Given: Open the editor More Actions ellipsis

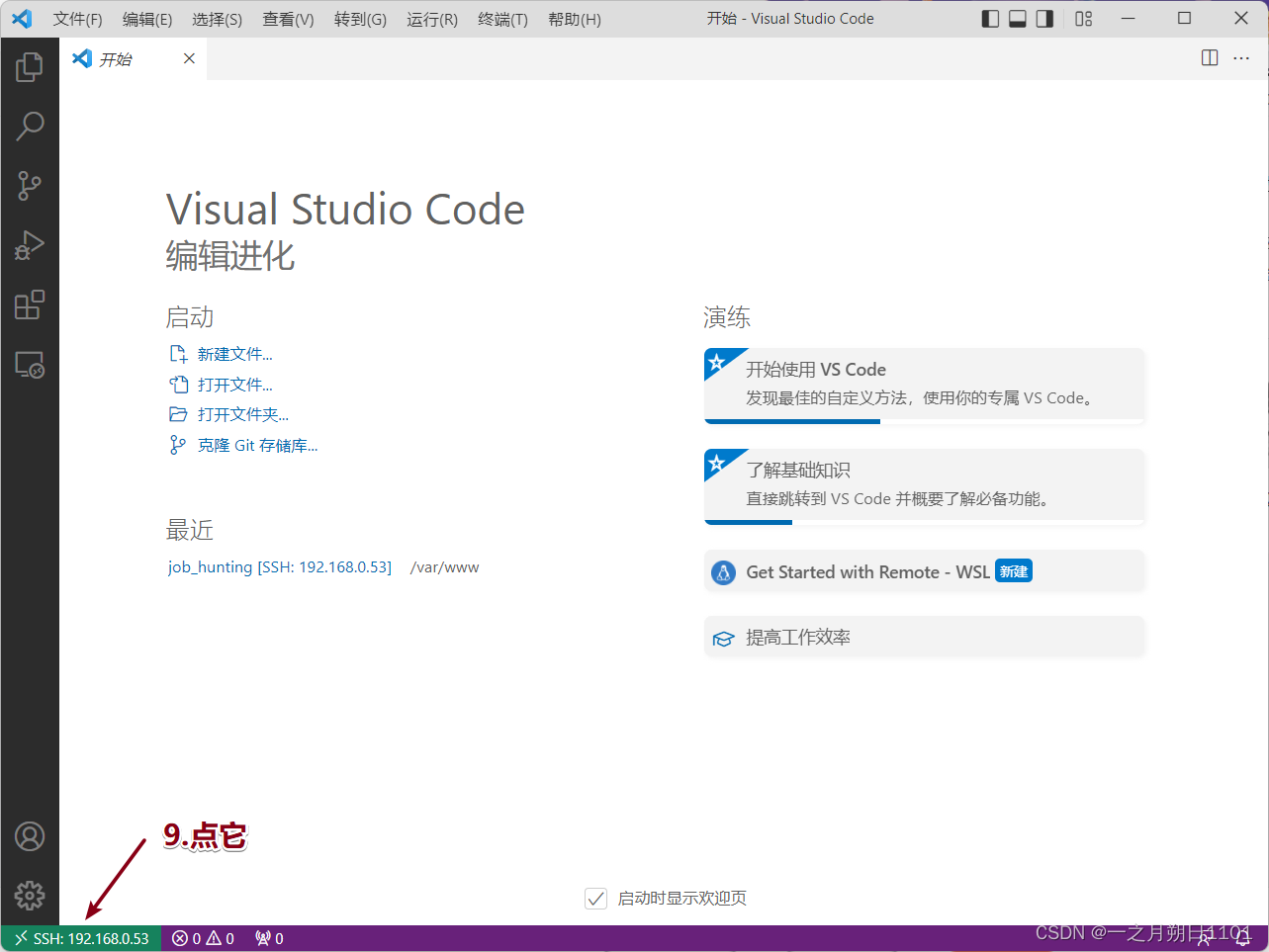Looking at the screenshot, I should tap(1241, 58).
